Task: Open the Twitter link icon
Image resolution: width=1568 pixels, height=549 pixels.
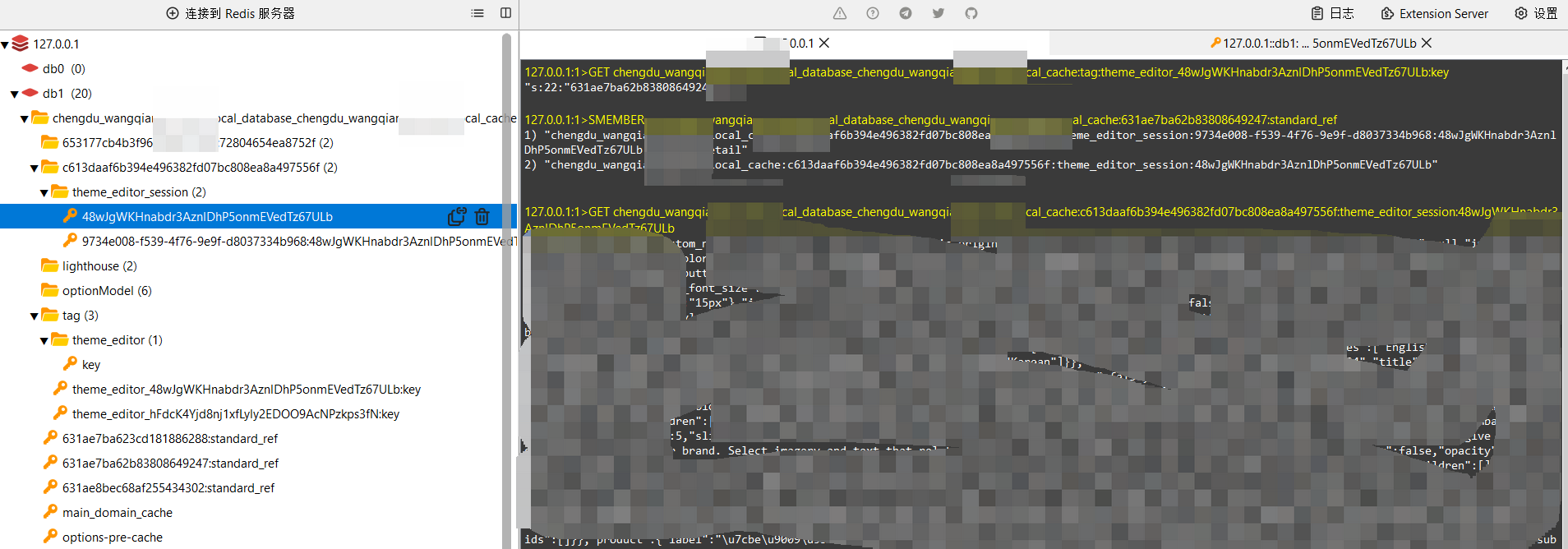Action: [938, 13]
